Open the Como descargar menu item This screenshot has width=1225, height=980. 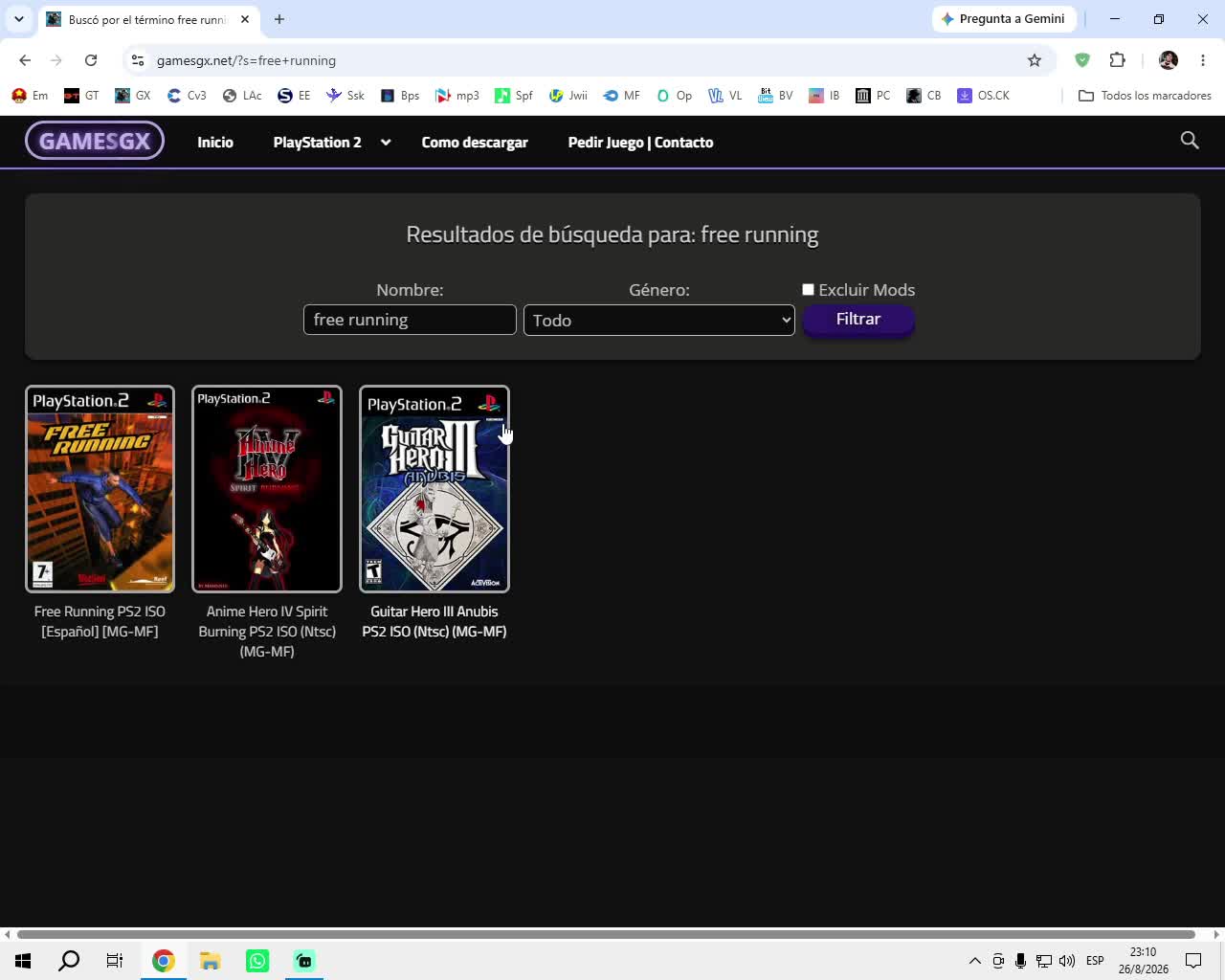point(475,142)
